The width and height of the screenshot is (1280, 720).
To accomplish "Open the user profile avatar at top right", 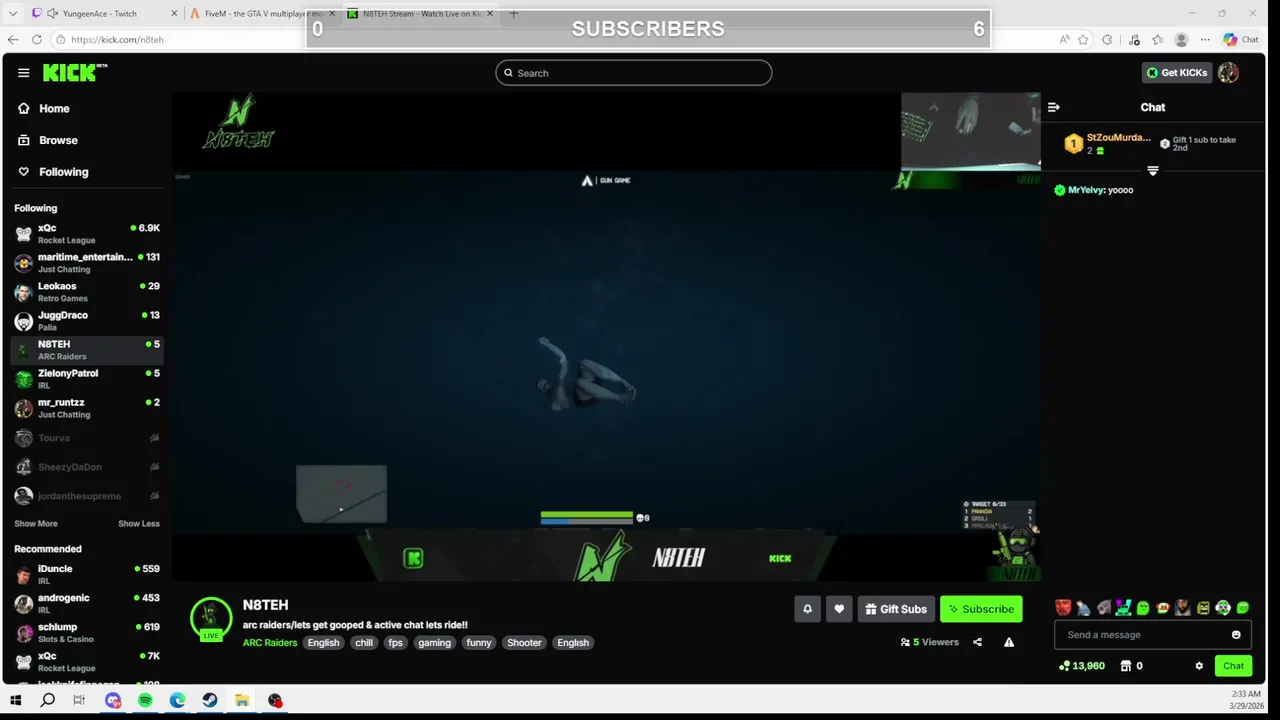I will point(1228,73).
